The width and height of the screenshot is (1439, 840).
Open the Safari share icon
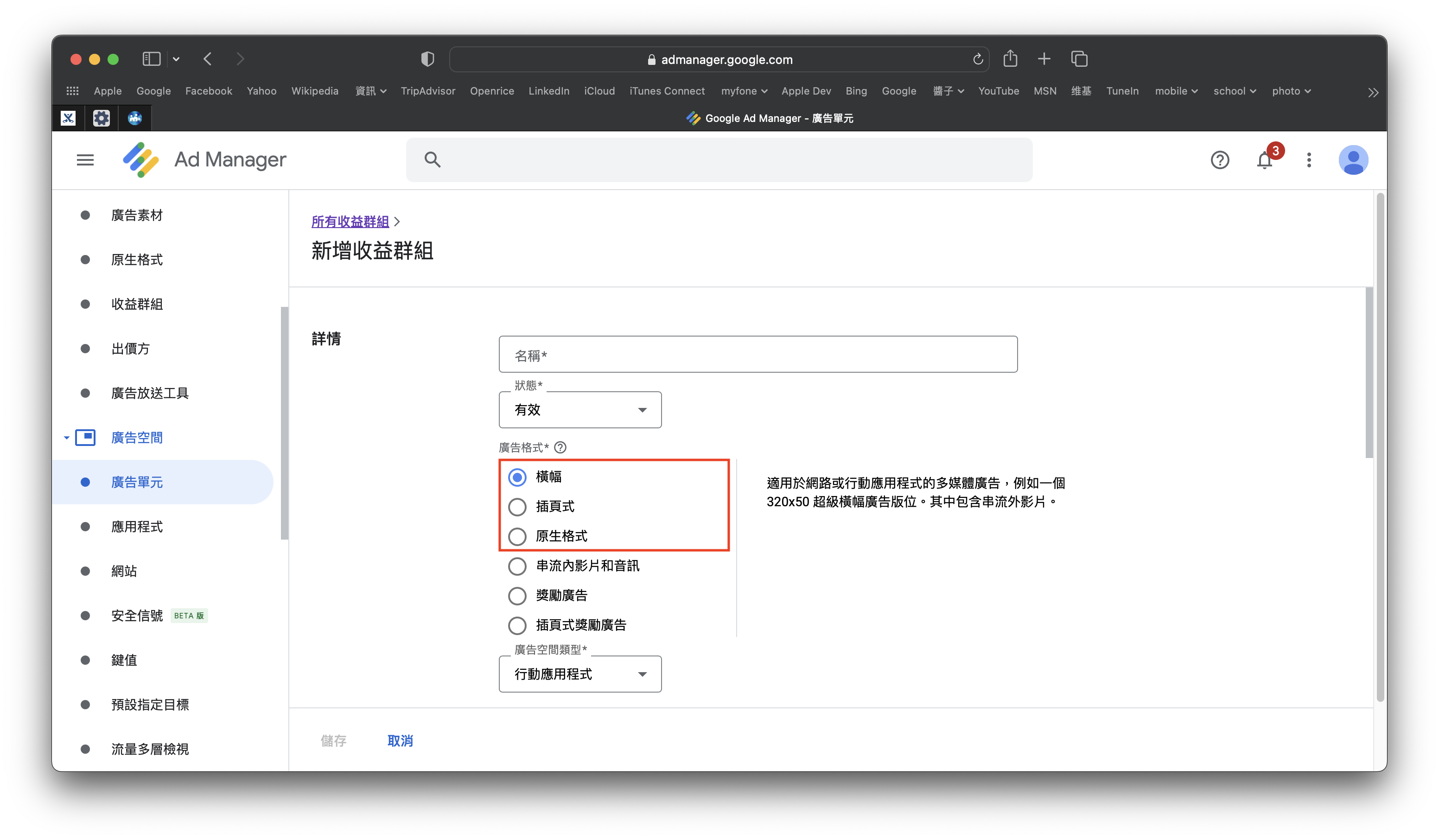[1010, 58]
